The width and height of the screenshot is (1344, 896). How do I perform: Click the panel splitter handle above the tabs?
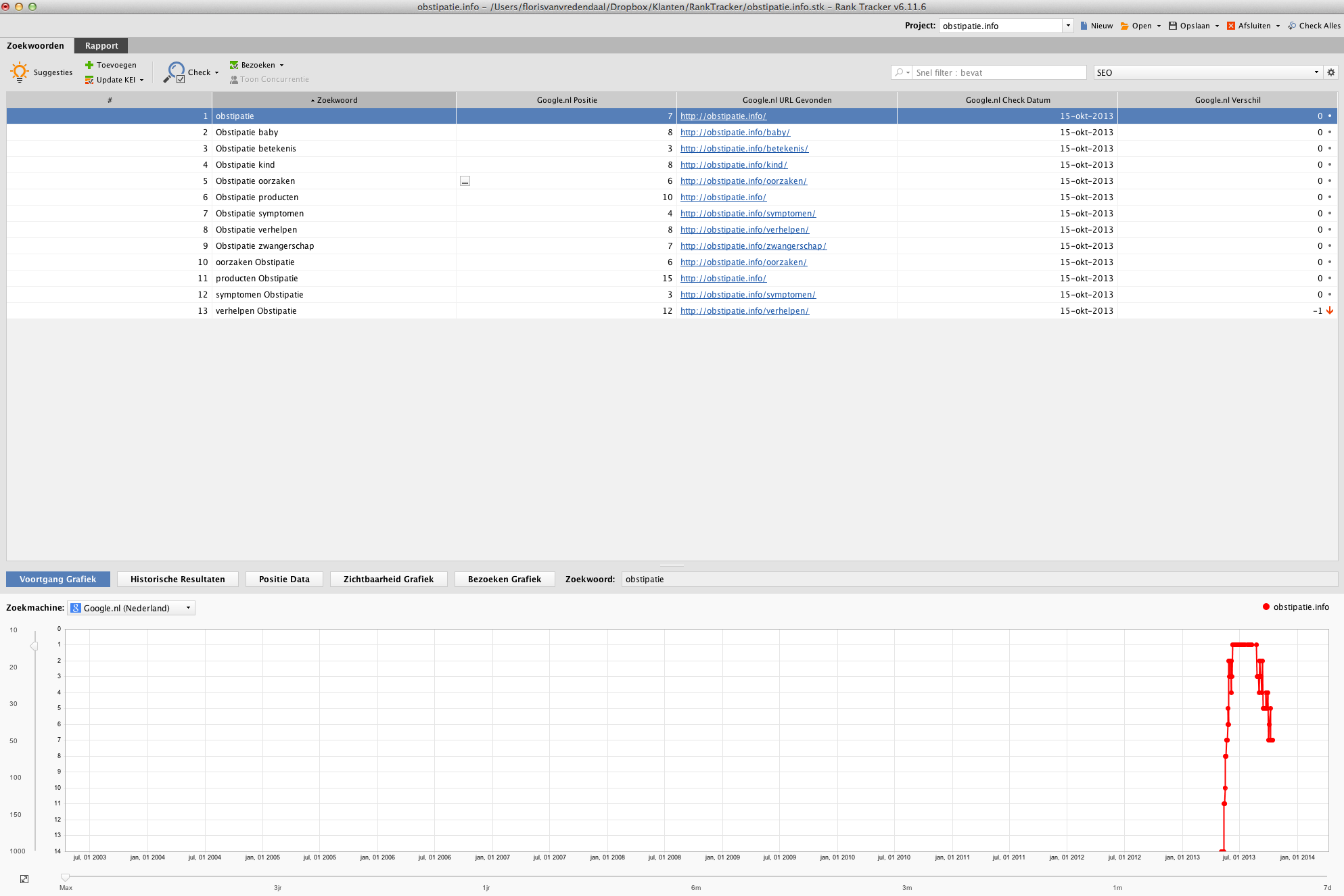pos(672,565)
